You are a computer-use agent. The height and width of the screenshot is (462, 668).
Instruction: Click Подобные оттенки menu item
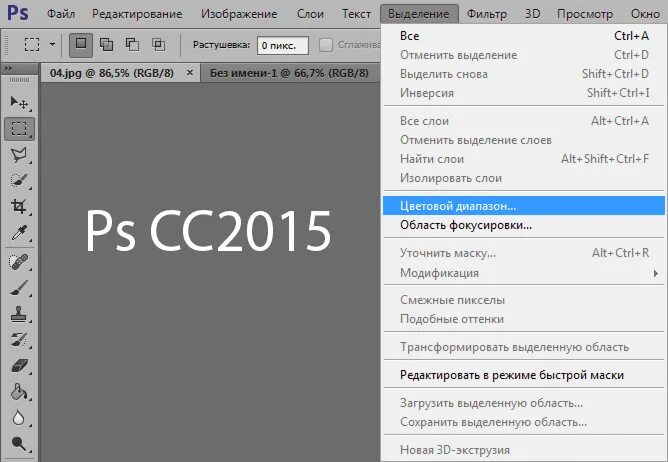click(x=524, y=319)
